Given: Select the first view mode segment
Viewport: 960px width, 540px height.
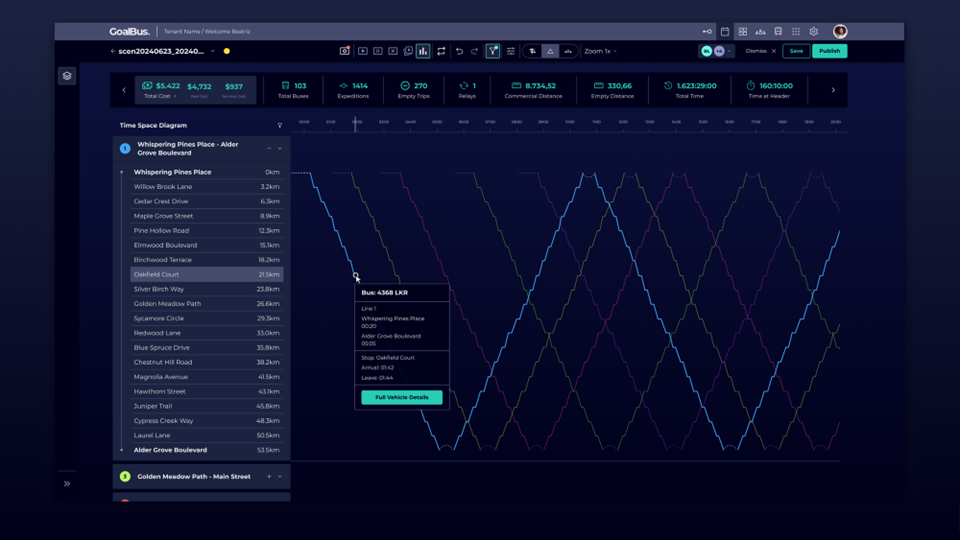Looking at the screenshot, I should tap(533, 51).
